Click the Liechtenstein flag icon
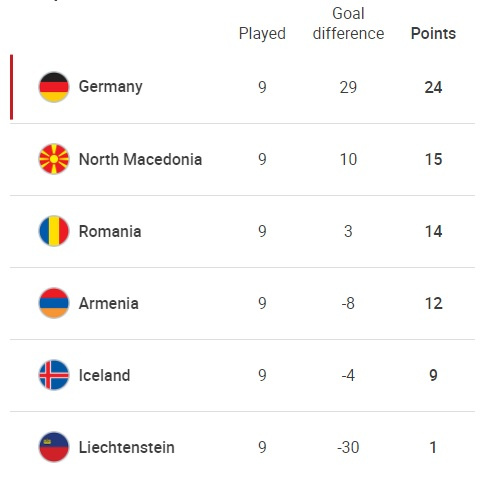Viewport: 481px width, 487px height. pyautogui.click(x=54, y=447)
